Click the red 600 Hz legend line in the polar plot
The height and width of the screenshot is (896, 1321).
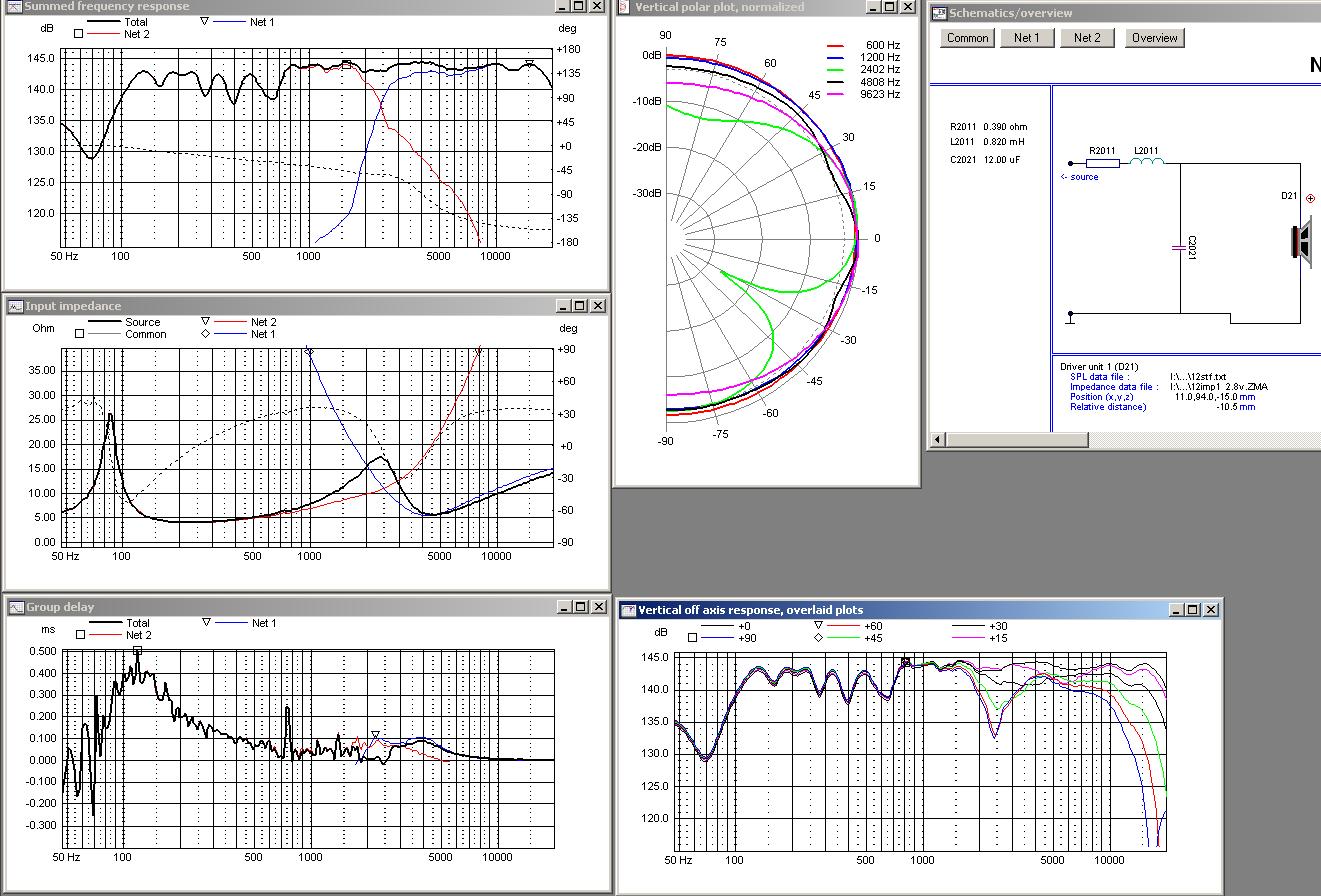click(x=837, y=46)
